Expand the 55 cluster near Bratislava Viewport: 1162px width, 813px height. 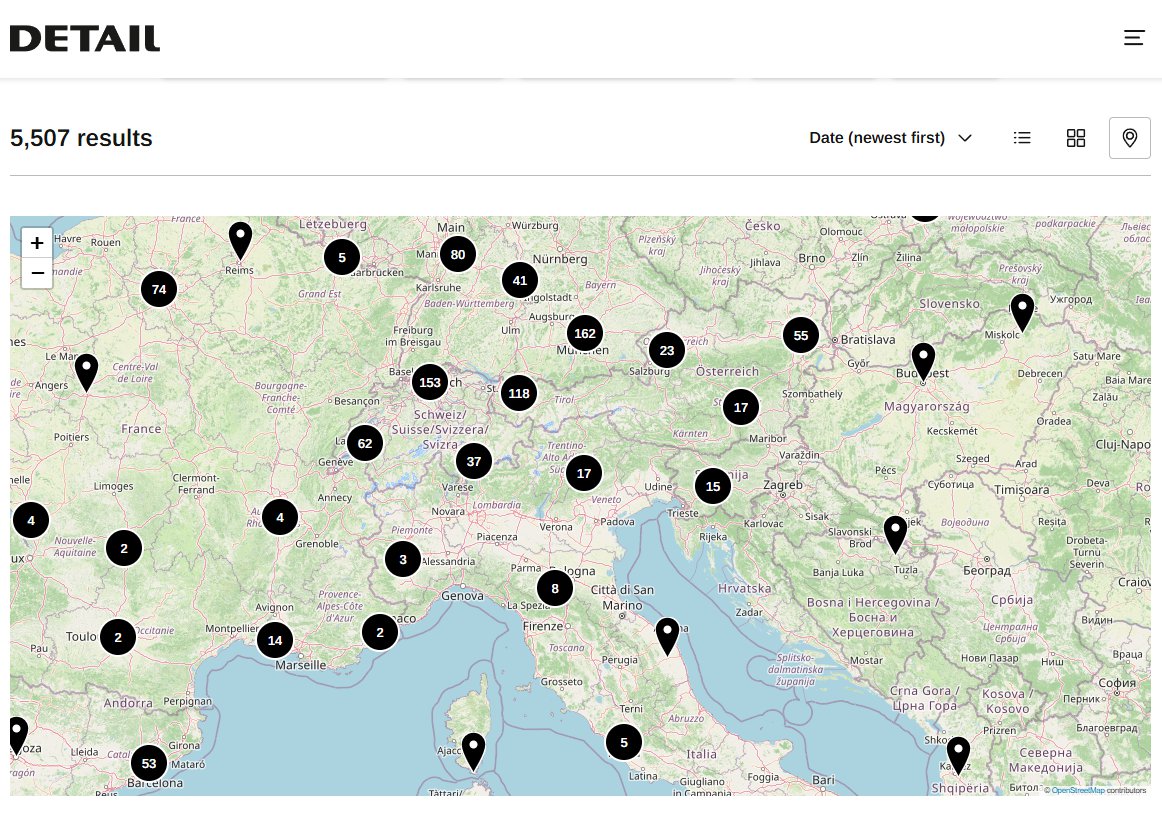[801, 335]
